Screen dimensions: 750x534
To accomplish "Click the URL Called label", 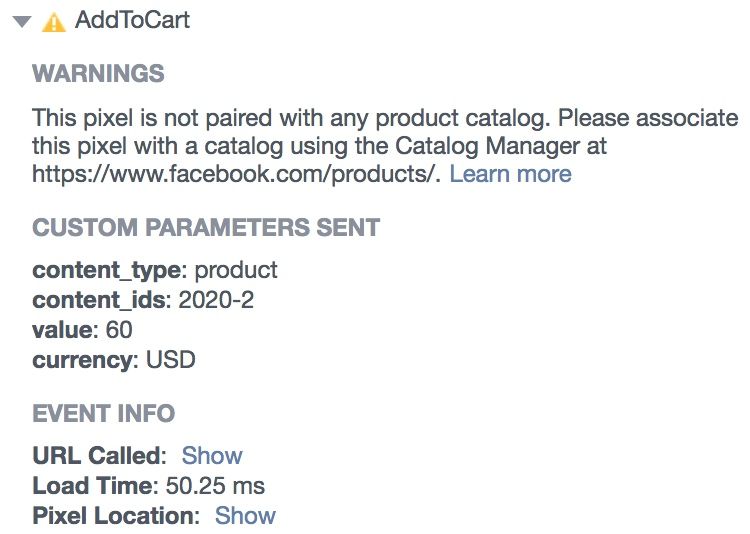I will click(99, 455).
